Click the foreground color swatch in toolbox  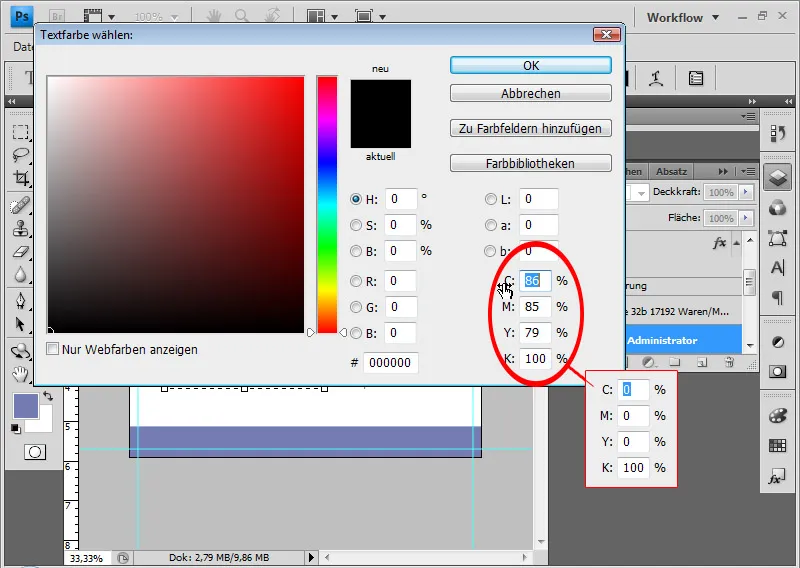coord(26,406)
